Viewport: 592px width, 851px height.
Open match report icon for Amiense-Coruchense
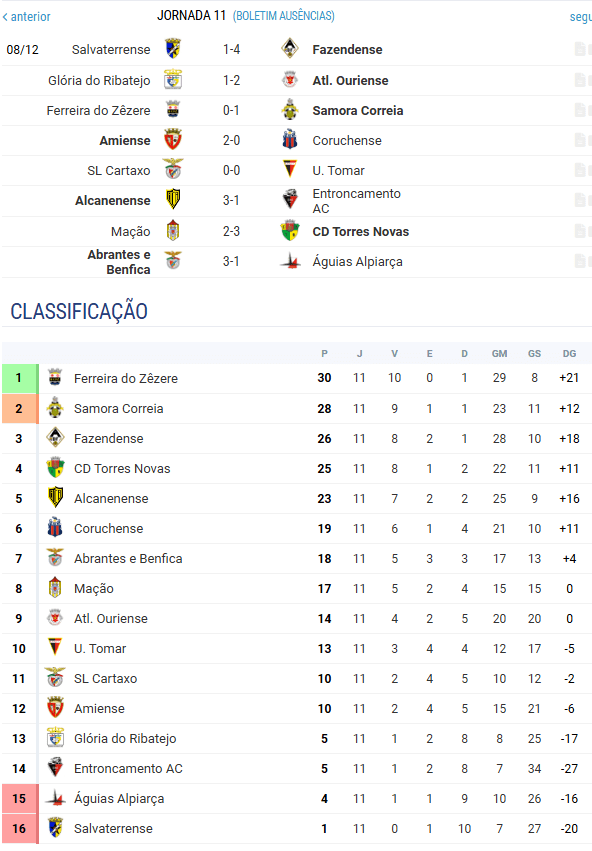click(x=581, y=141)
